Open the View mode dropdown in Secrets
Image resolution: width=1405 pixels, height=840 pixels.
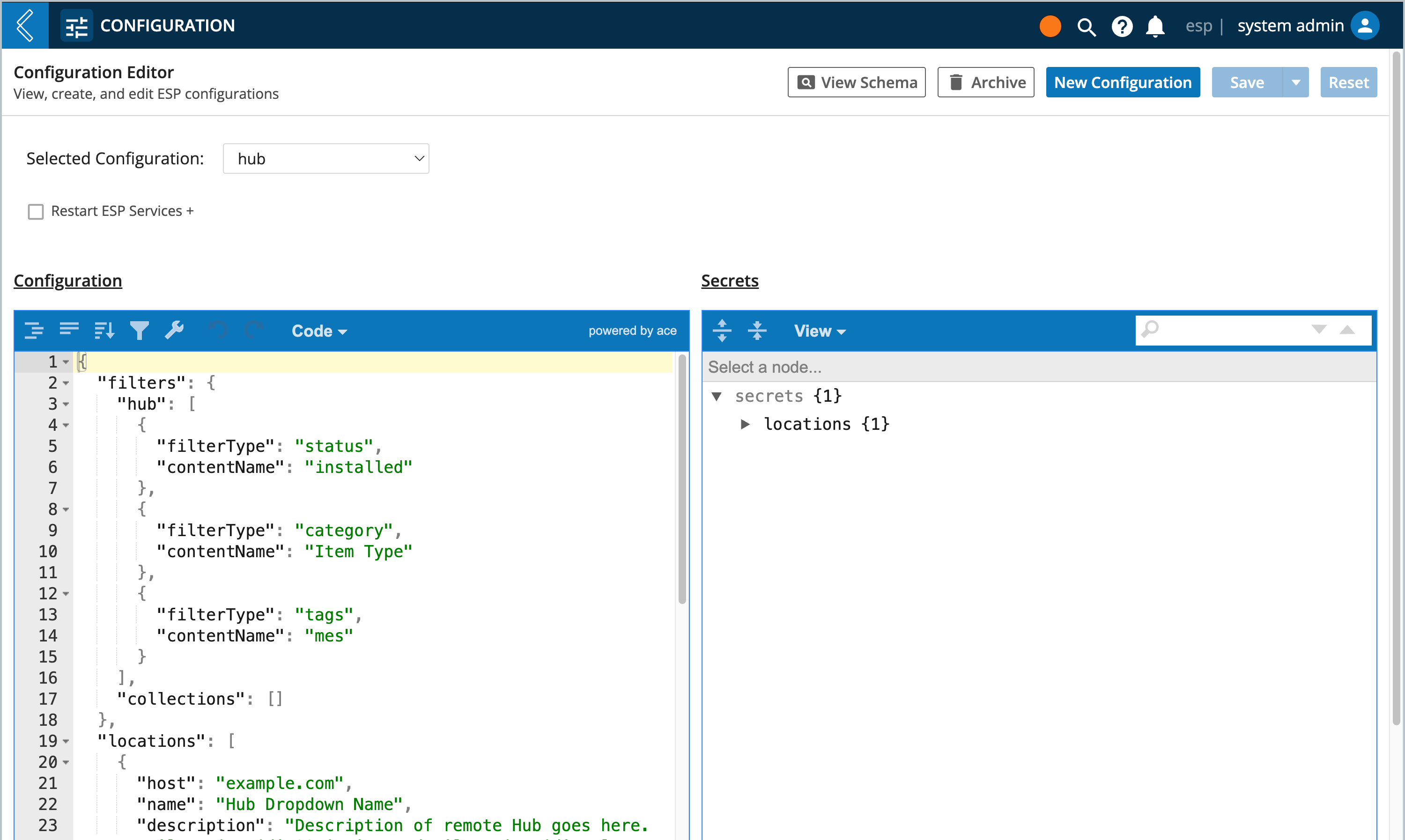click(820, 331)
